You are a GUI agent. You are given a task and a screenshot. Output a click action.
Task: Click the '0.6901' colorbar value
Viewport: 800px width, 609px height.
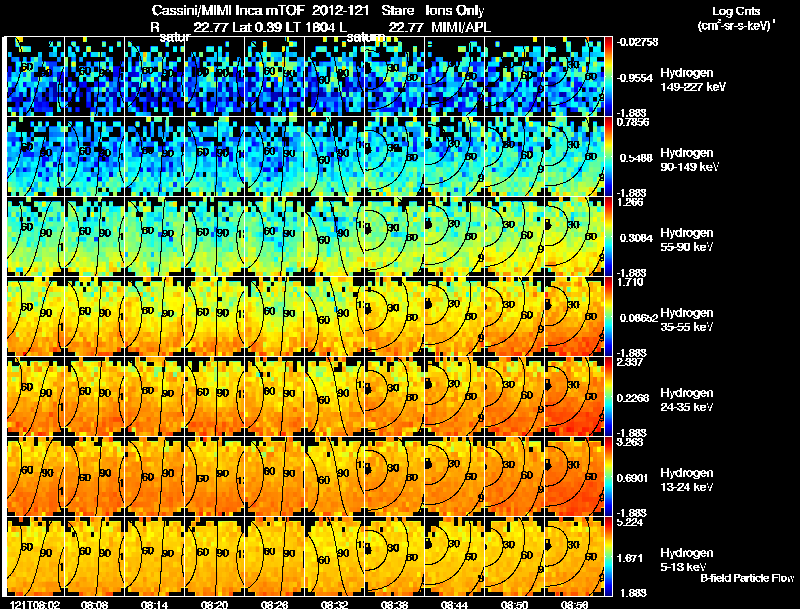[633, 478]
